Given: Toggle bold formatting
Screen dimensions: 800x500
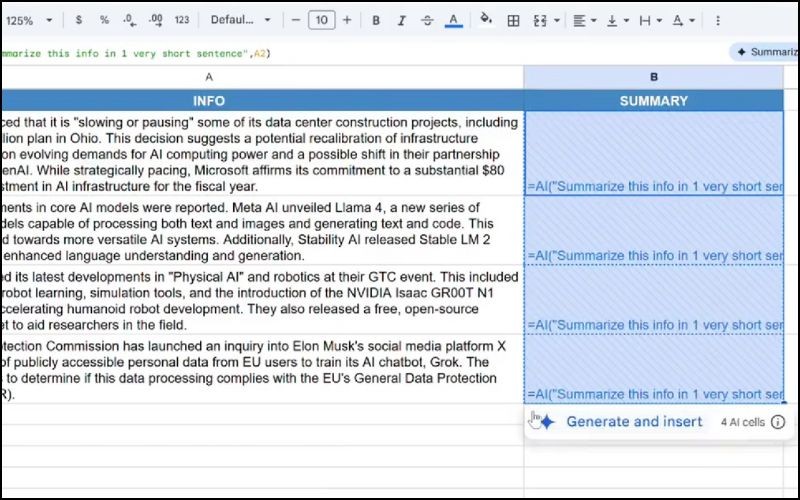Looking at the screenshot, I should (x=376, y=20).
